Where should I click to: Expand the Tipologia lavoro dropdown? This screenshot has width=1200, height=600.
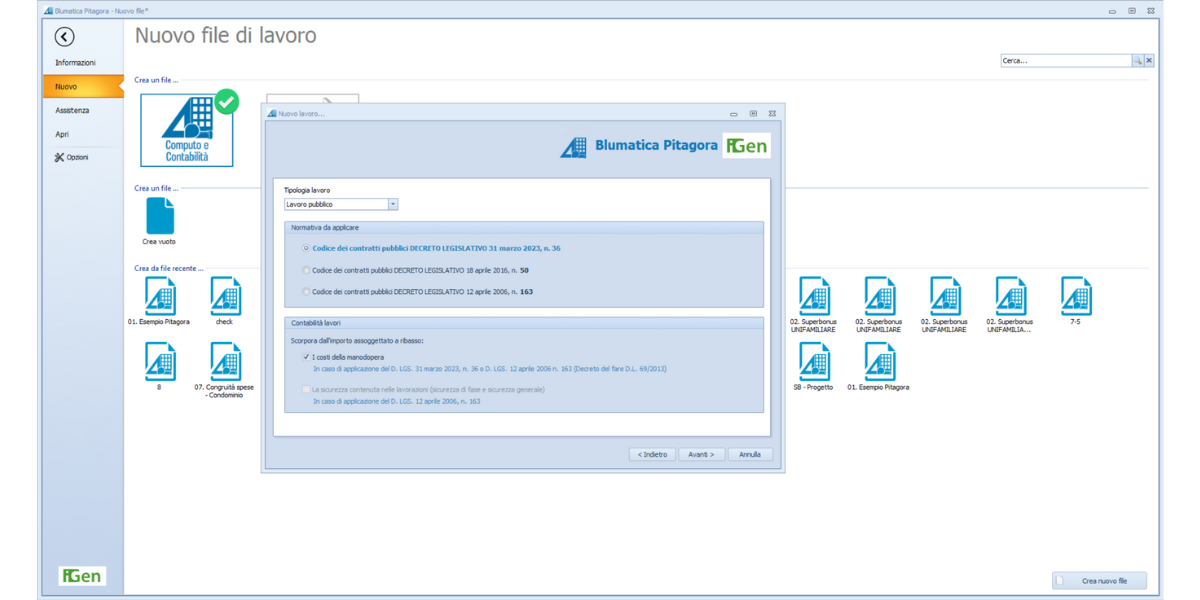tap(392, 204)
